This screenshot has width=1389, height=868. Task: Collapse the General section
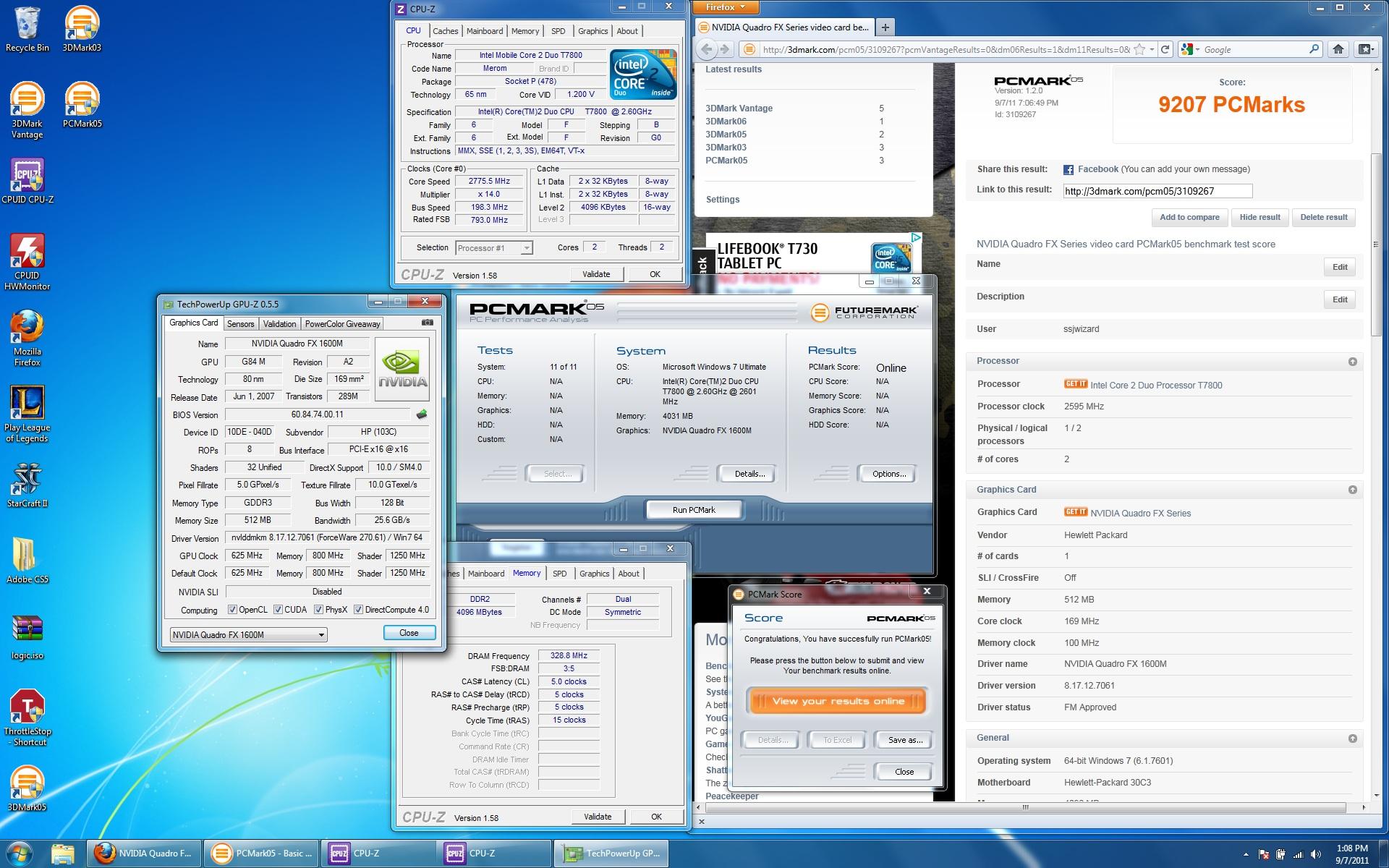click(x=1352, y=739)
